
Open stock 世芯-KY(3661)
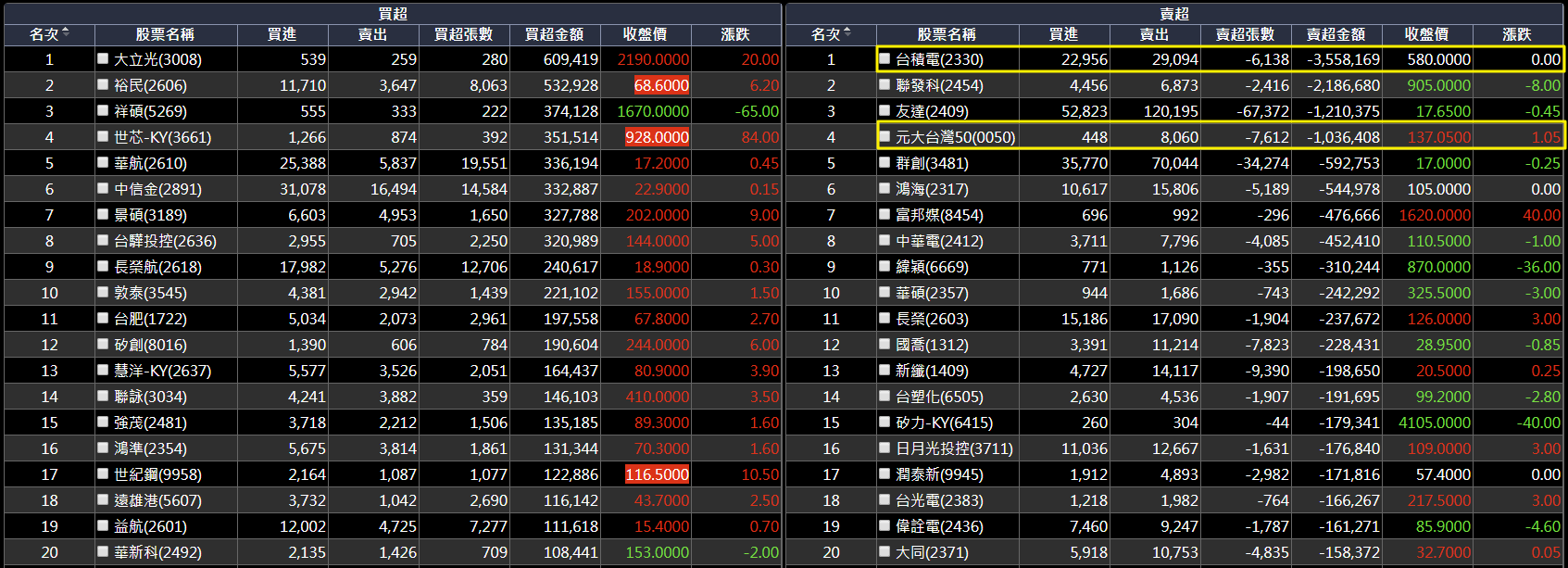(162, 137)
